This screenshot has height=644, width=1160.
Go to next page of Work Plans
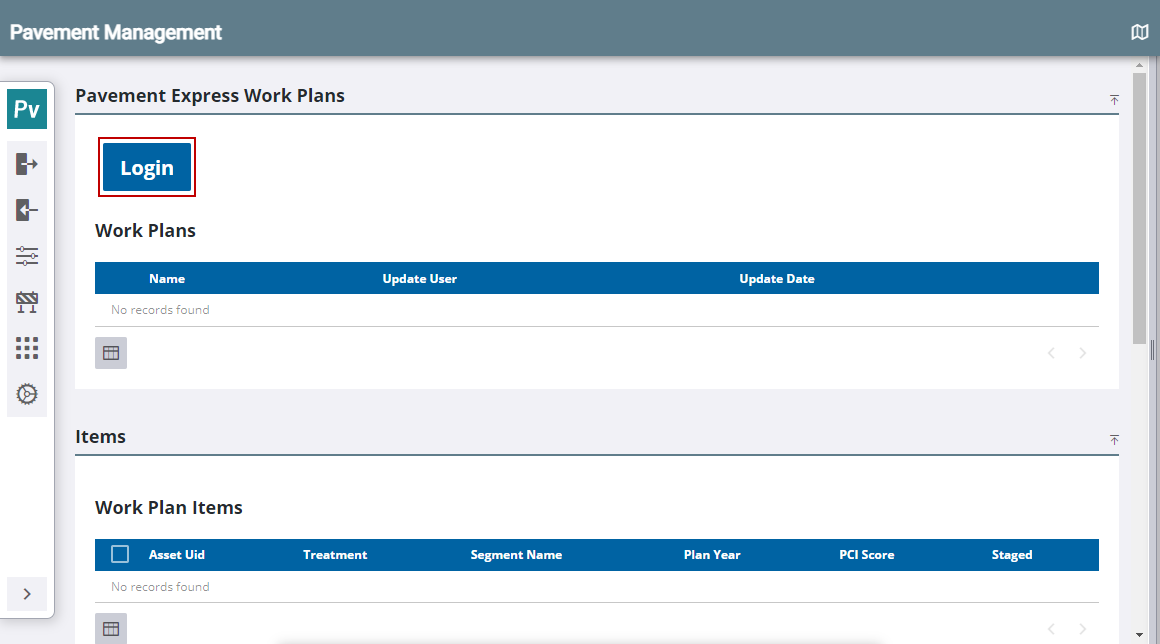click(x=1082, y=353)
